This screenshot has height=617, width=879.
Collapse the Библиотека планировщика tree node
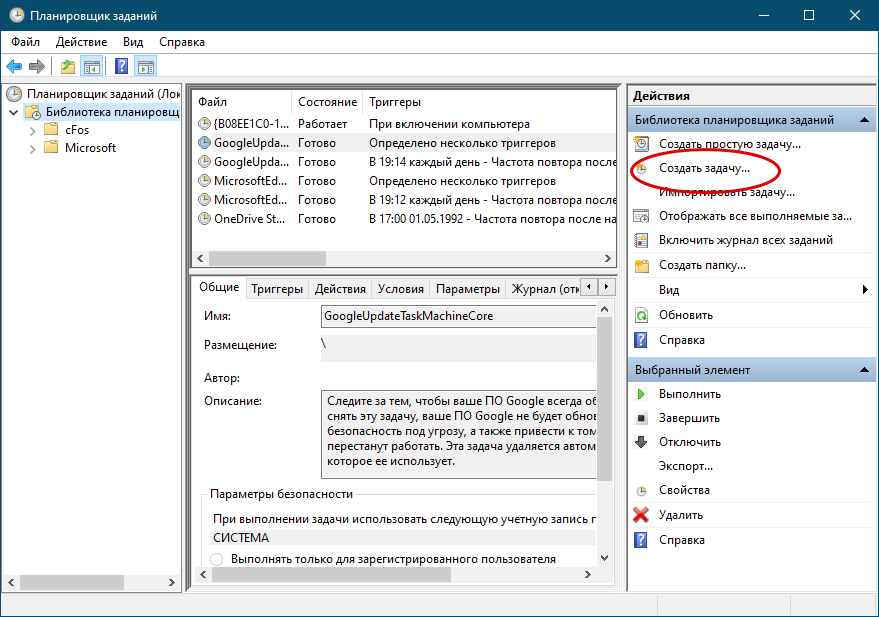pyautogui.click(x=14, y=113)
